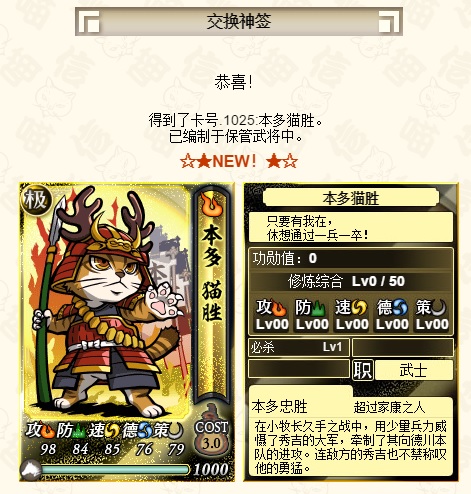The height and width of the screenshot is (494, 471).
Task: Click the COST 3.0 money bag icon
Action: click(211, 432)
